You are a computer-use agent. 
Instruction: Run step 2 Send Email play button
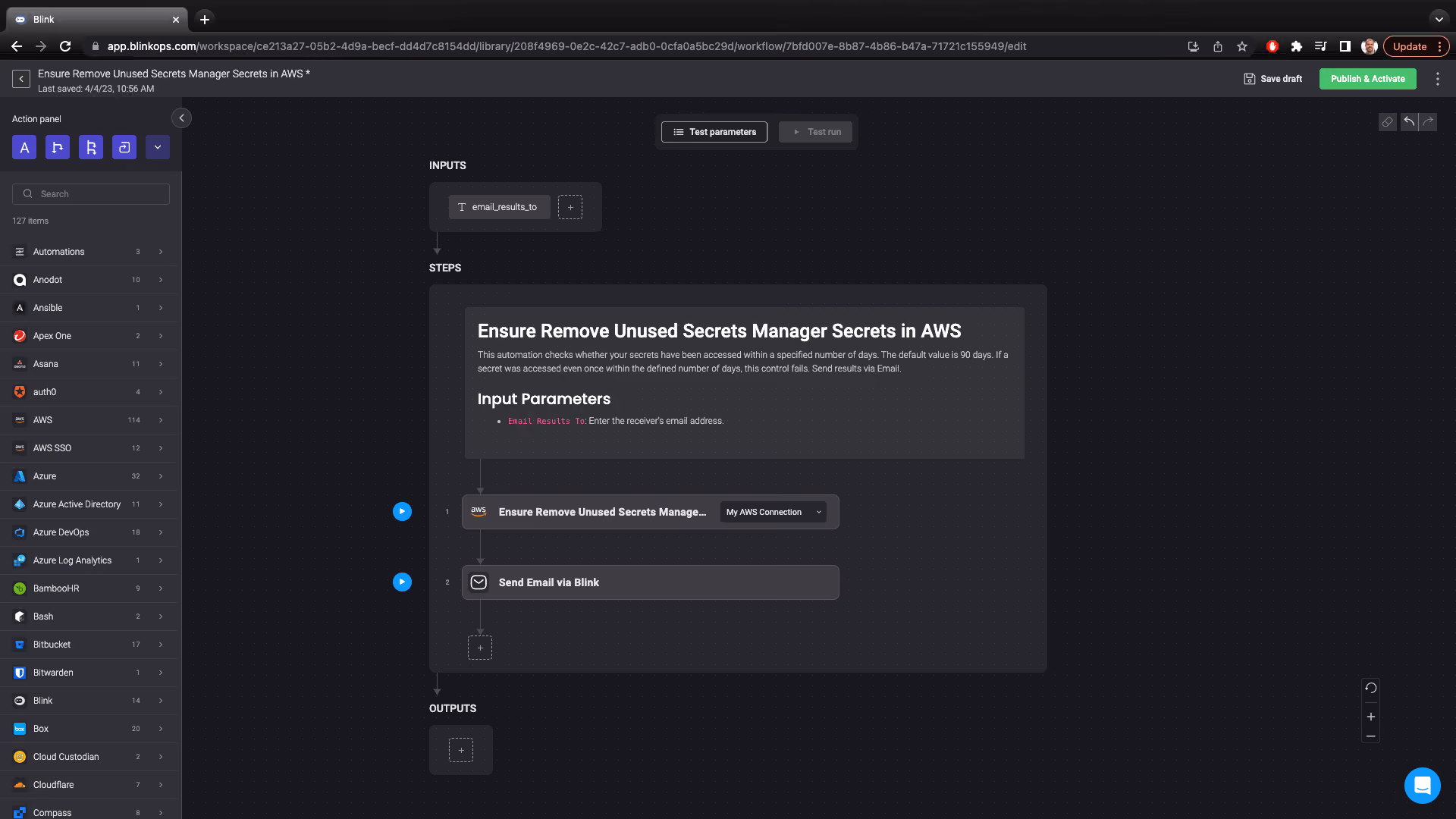pyautogui.click(x=402, y=582)
